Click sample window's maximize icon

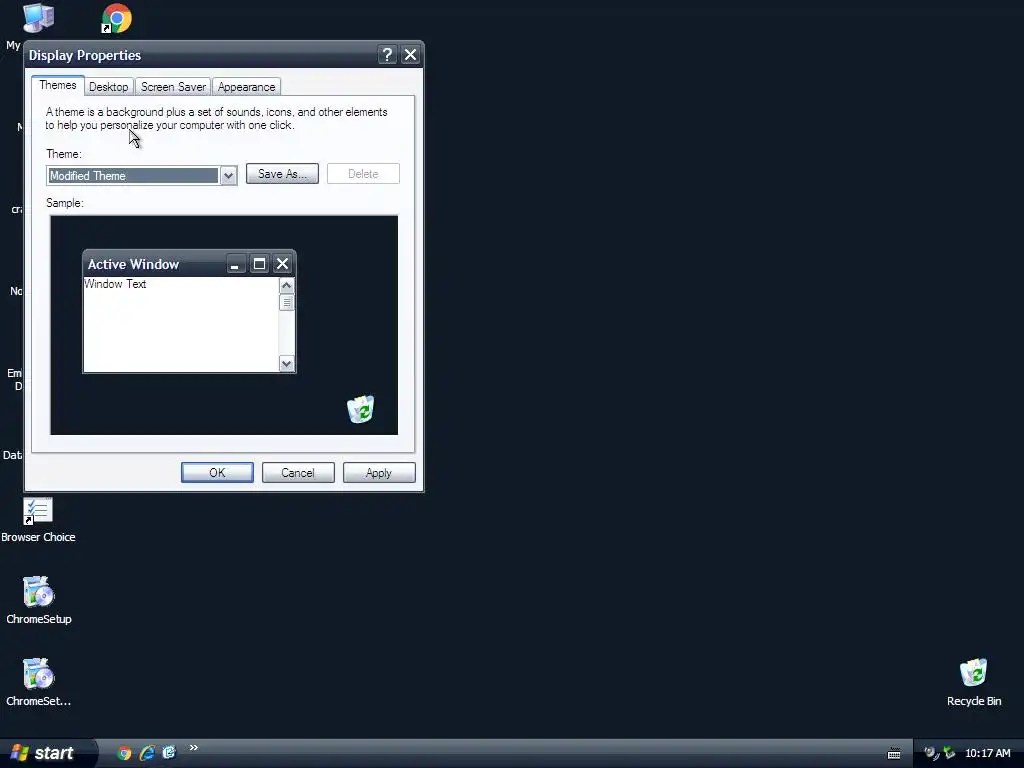click(259, 264)
